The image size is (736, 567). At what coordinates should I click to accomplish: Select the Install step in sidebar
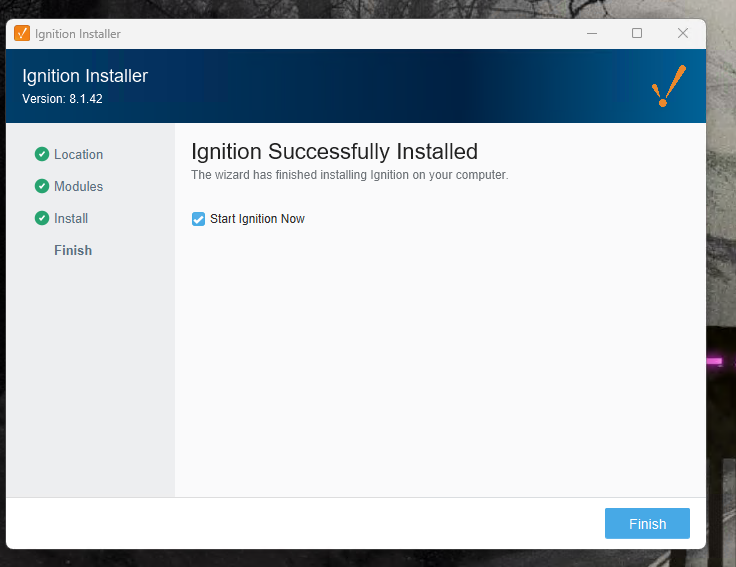pos(71,218)
